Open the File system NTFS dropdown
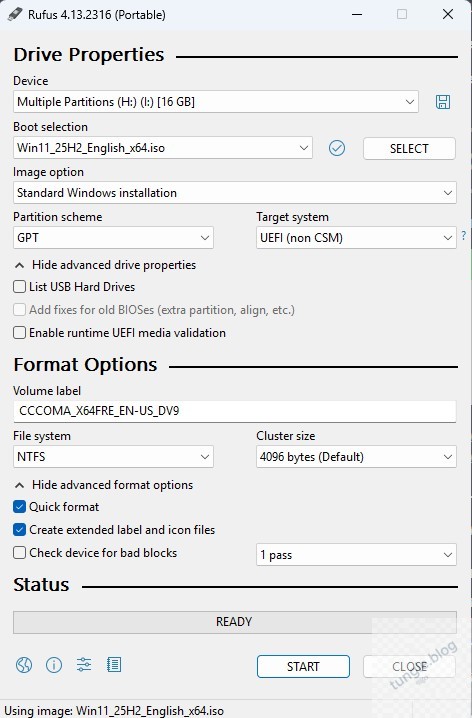This screenshot has width=472, height=718. [113, 457]
